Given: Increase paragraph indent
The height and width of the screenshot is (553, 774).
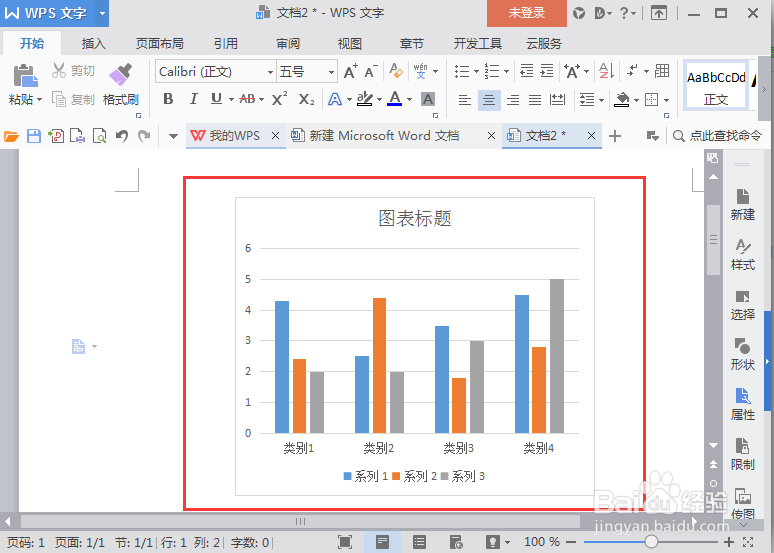Looking at the screenshot, I should point(546,71).
